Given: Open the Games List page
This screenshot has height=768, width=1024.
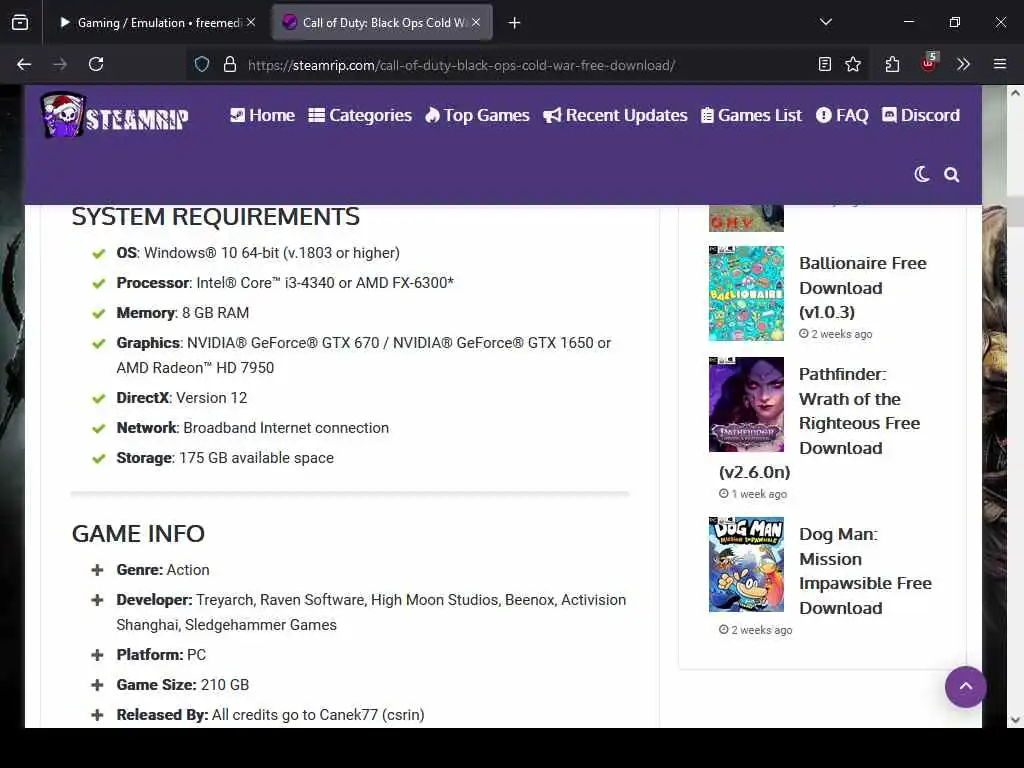Looking at the screenshot, I should [751, 115].
